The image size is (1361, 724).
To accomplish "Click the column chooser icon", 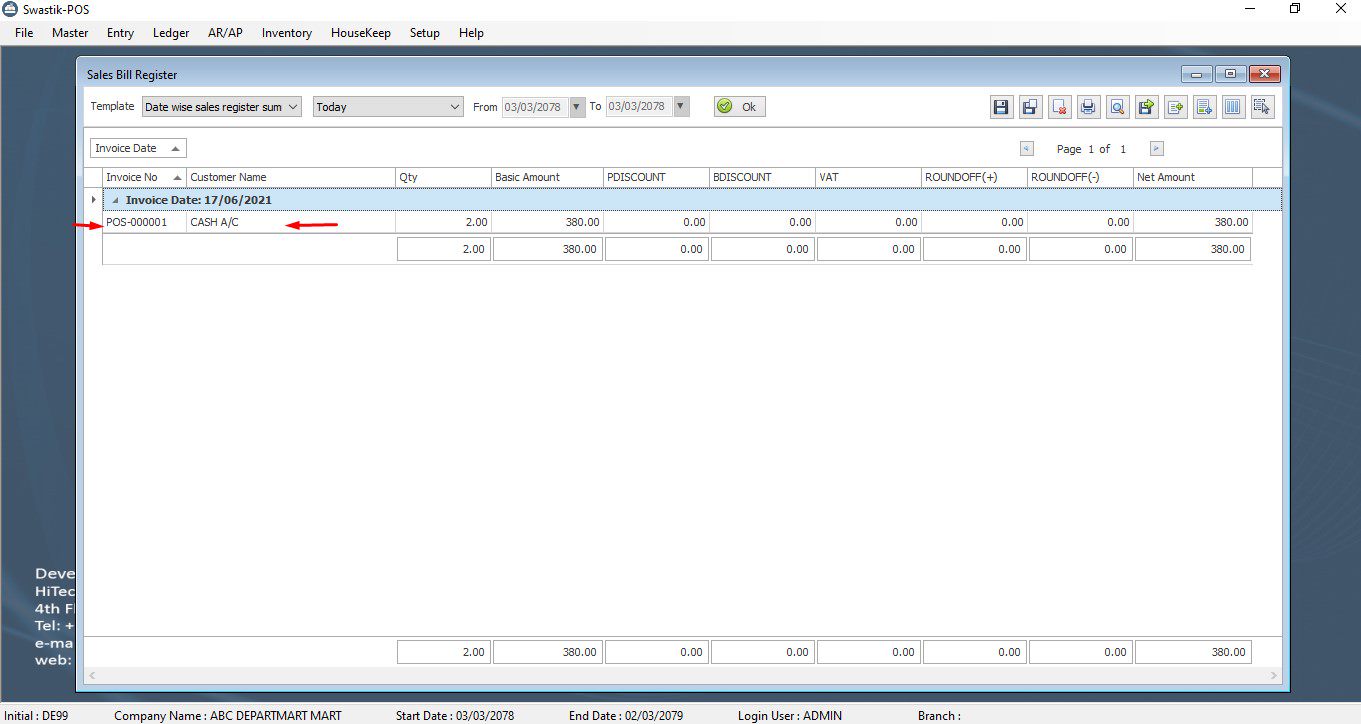I will pos(1233,107).
